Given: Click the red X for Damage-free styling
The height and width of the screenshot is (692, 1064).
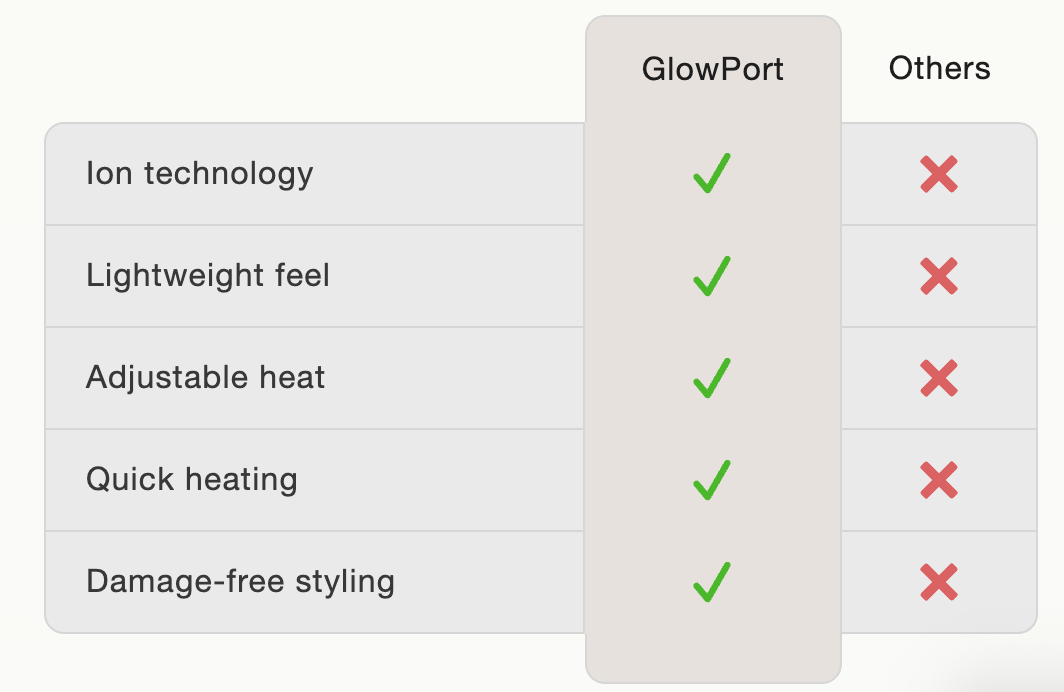Looking at the screenshot, I should pyautogui.click(x=939, y=583).
